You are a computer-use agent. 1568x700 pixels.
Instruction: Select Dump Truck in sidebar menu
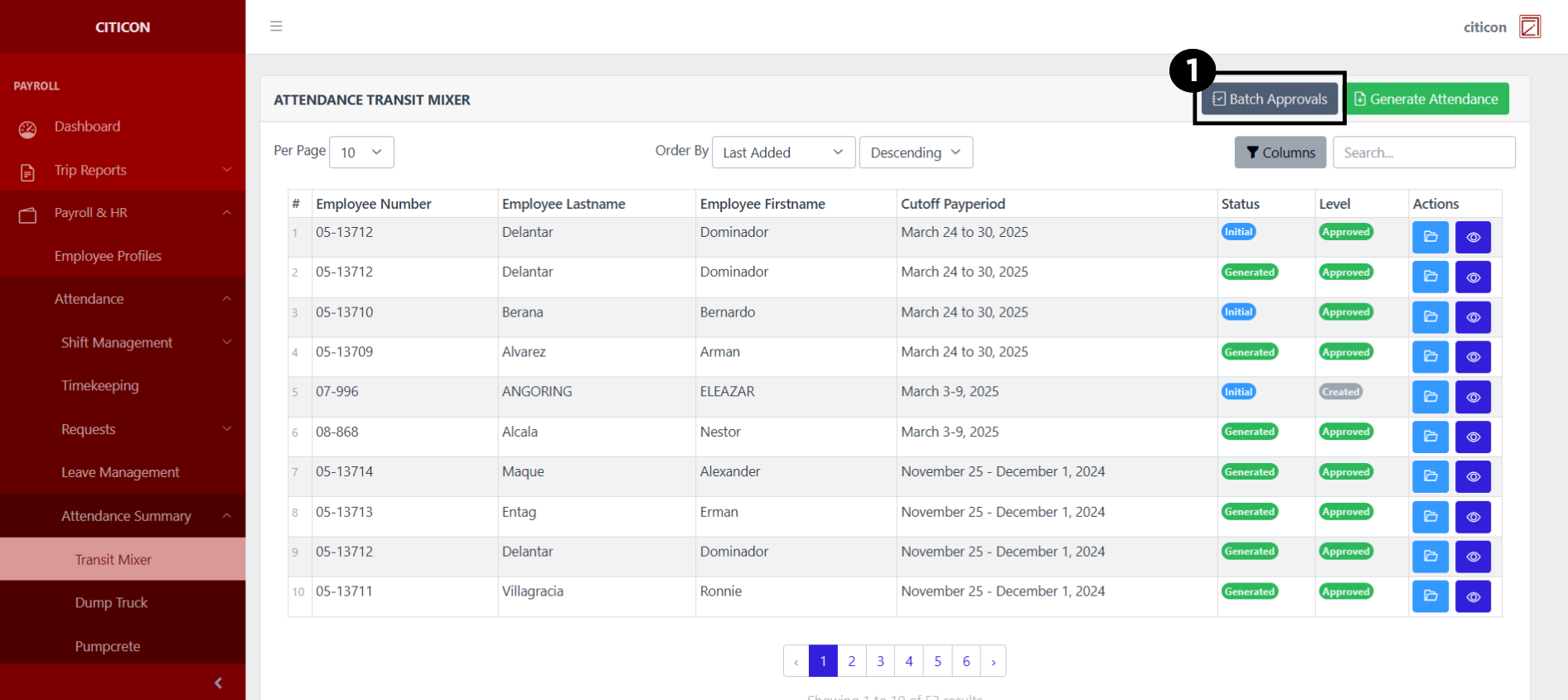(x=111, y=603)
